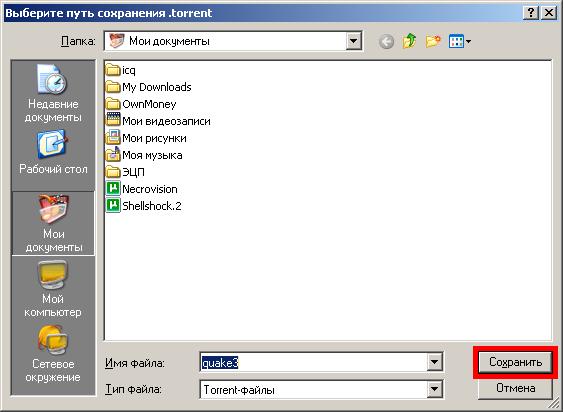Select Мои документы in places bar
The image size is (563, 412).
[x=53, y=223]
